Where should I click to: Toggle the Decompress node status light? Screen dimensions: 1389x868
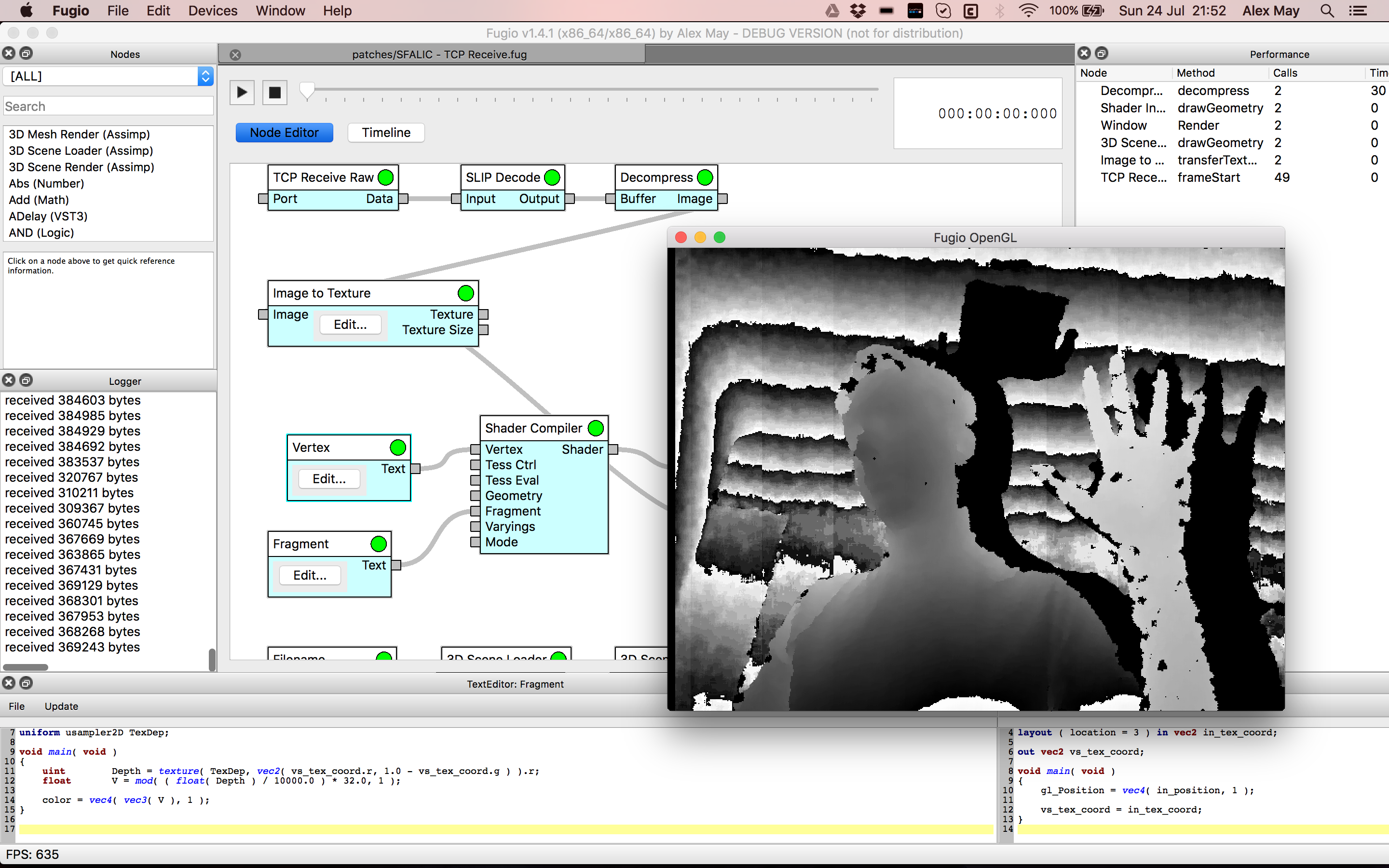tap(705, 177)
